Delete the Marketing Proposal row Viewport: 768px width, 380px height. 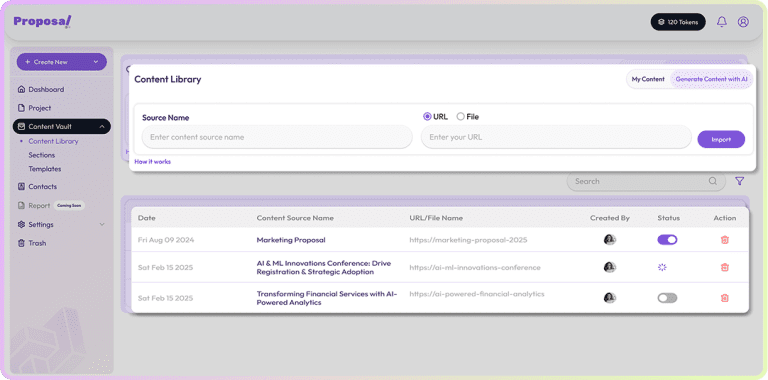point(725,240)
